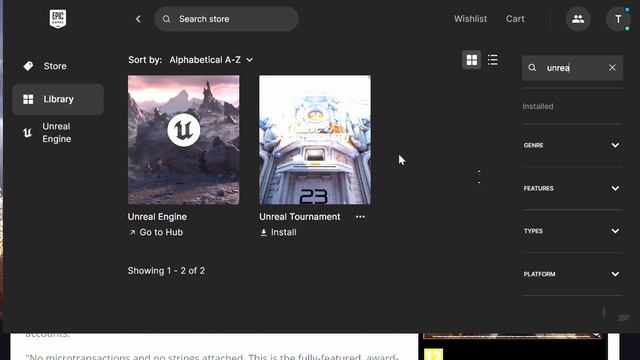The width and height of the screenshot is (640, 360).
Task: Expand the Types filter
Action: (x=572, y=231)
